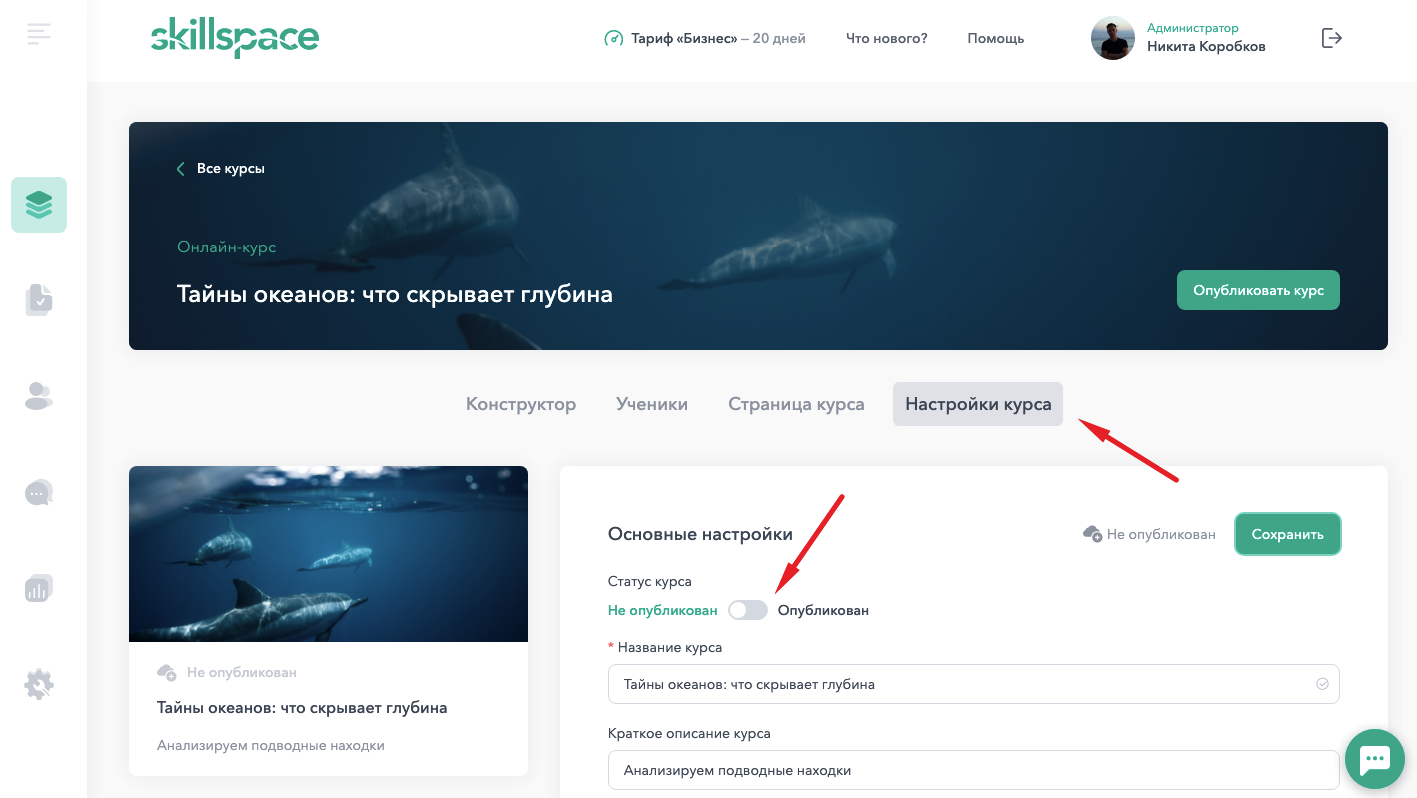Click the Администратор role label
1417x798 pixels.
(1193, 28)
